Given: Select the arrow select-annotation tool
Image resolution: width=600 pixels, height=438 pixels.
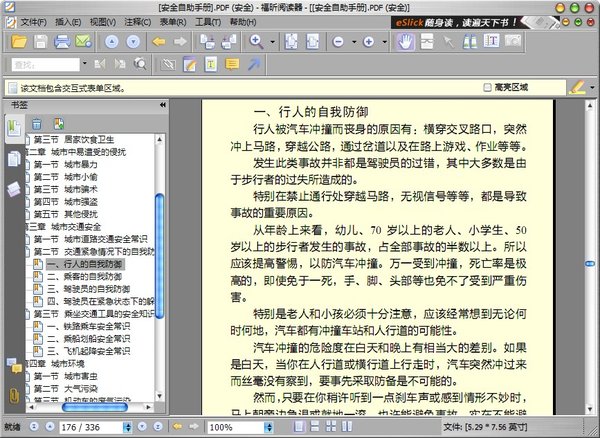Looking at the screenshot, I should (448, 41).
